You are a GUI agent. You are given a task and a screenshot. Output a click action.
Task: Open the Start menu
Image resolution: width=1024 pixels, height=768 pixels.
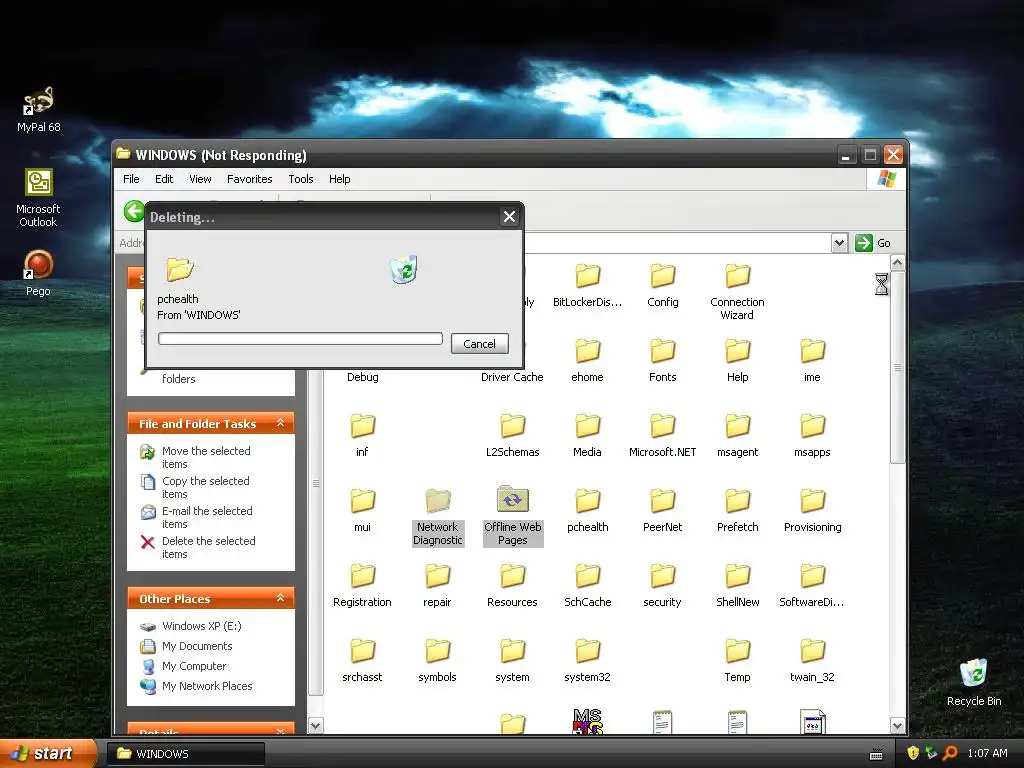click(x=47, y=753)
